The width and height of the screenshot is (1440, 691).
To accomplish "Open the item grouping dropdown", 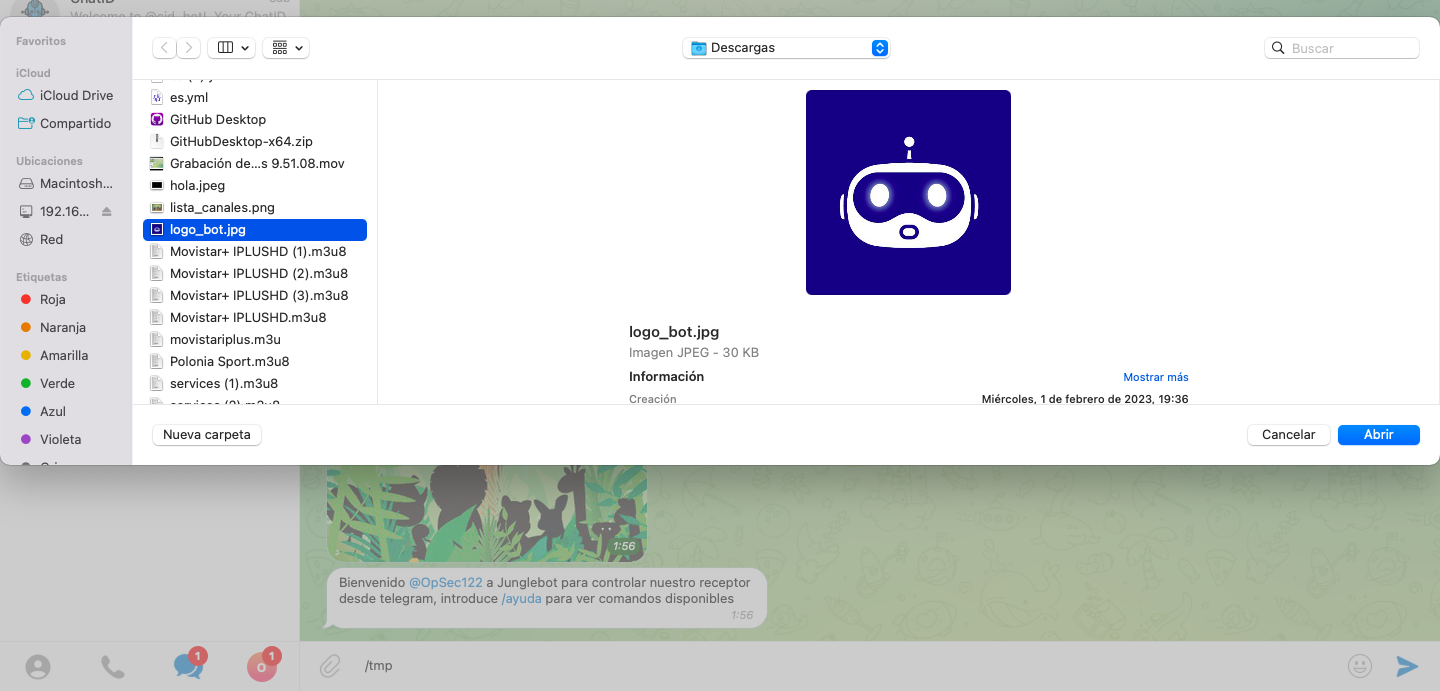I will [286, 48].
